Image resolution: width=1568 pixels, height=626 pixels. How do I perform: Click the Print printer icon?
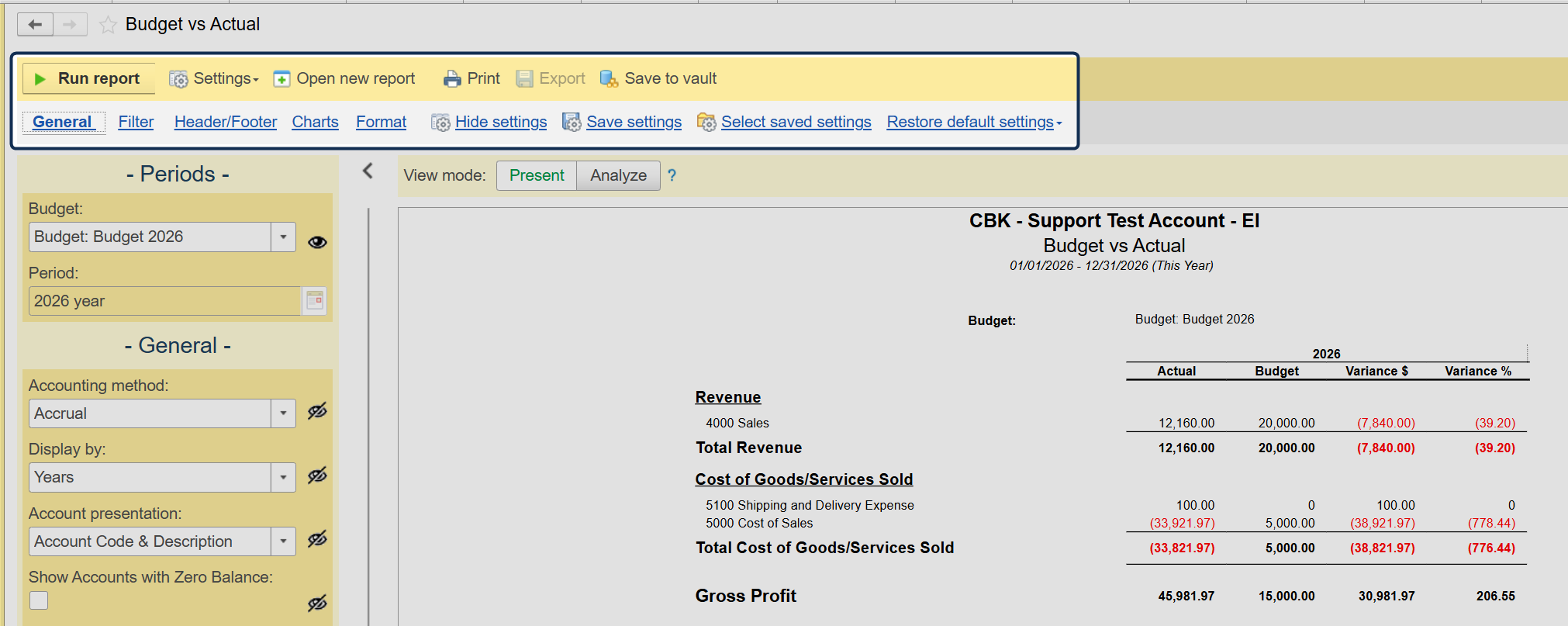coord(451,79)
